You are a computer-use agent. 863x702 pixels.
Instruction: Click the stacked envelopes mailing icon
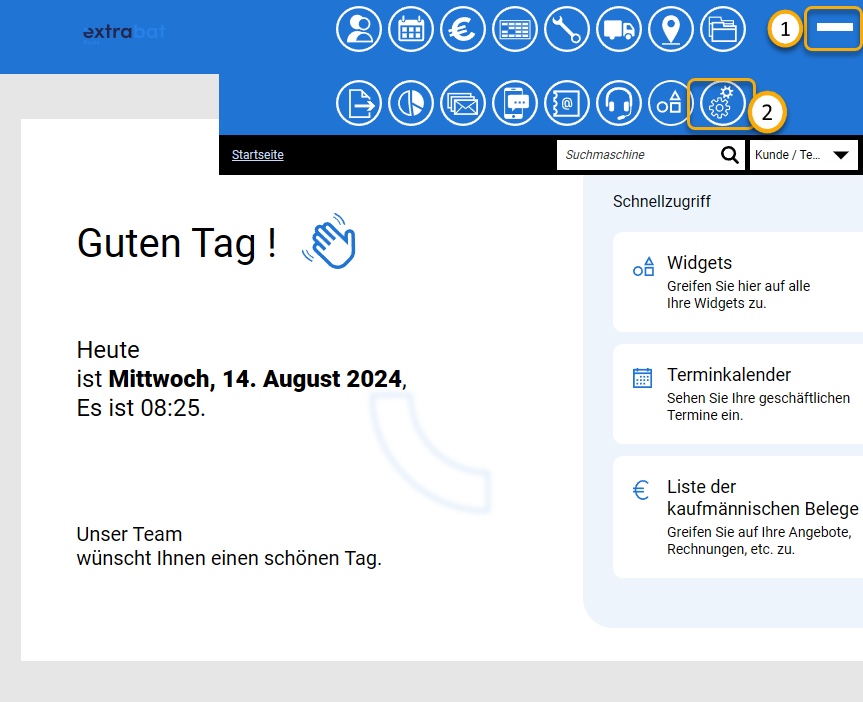[463, 103]
